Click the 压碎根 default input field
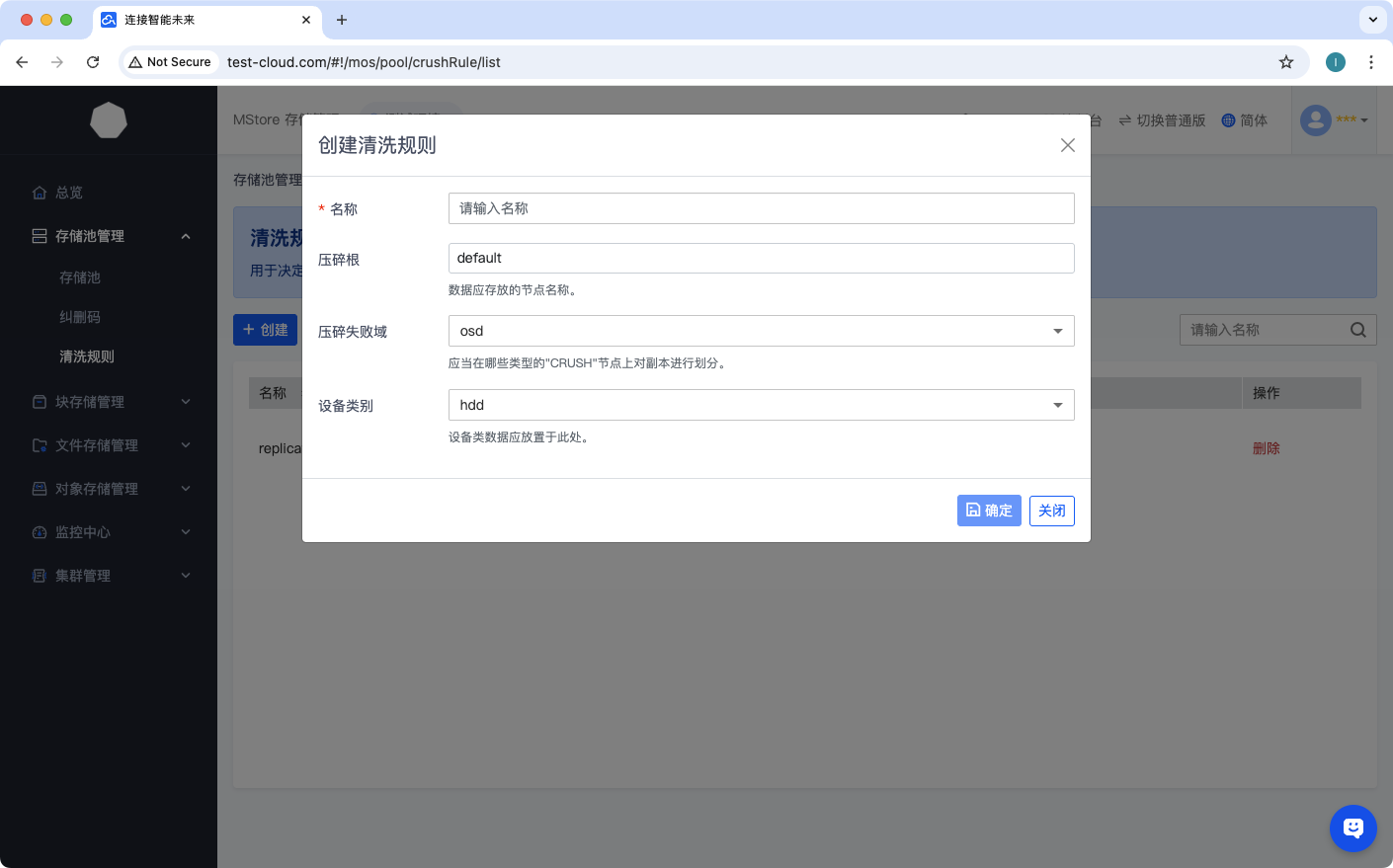1393x868 pixels. pos(761,258)
